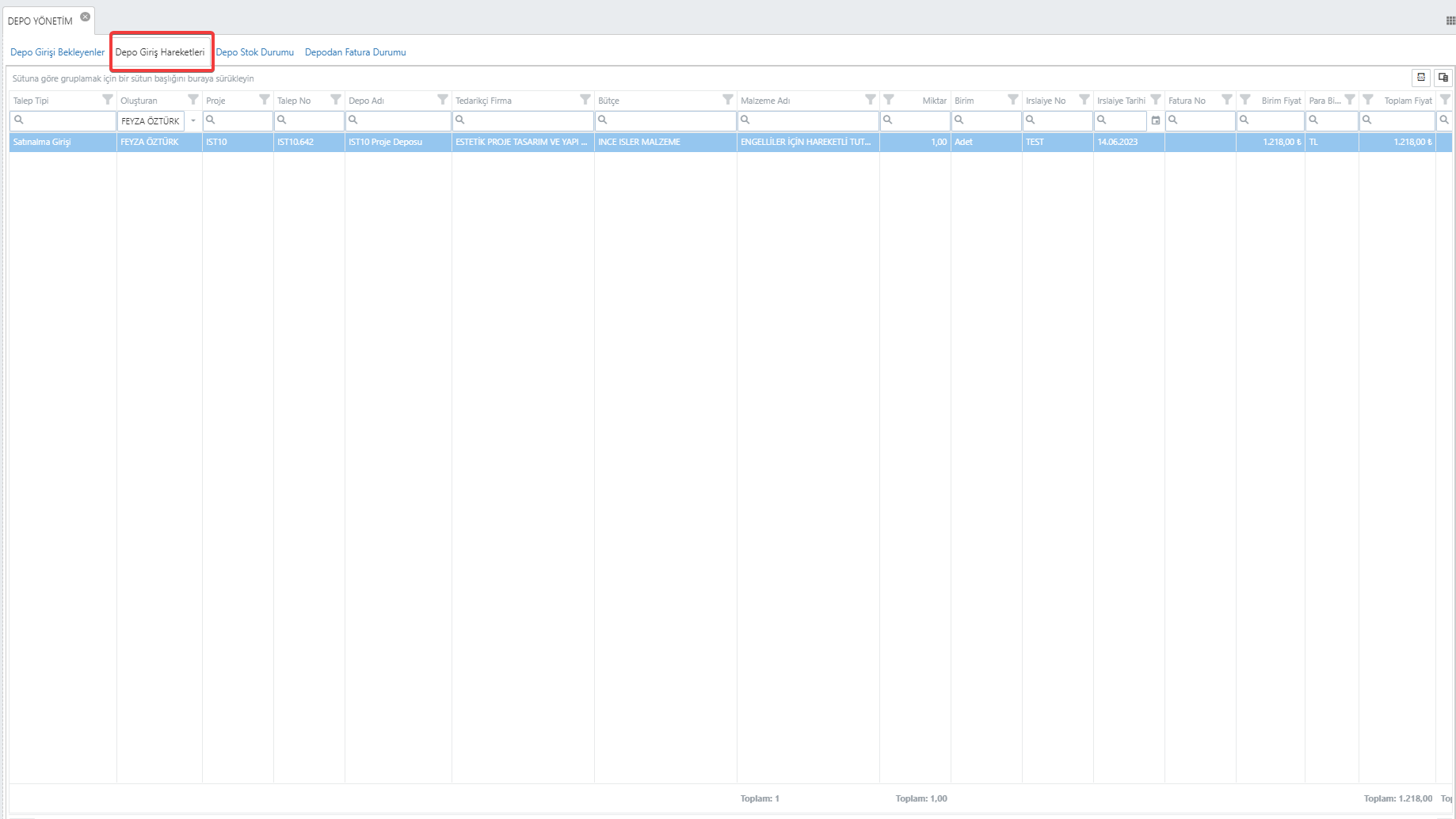Click the filter icon on Talep Tipi column
Screen dimensions: 1456x819
coord(108,100)
